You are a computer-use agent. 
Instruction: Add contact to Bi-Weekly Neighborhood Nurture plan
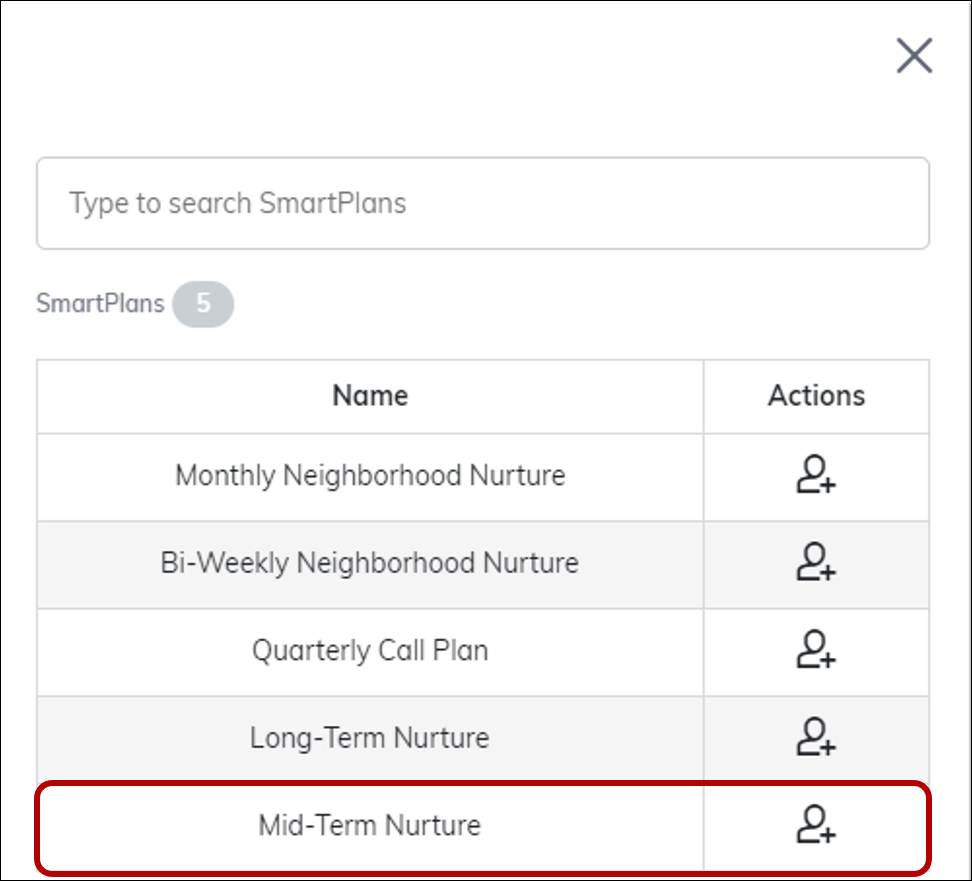click(x=816, y=562)
